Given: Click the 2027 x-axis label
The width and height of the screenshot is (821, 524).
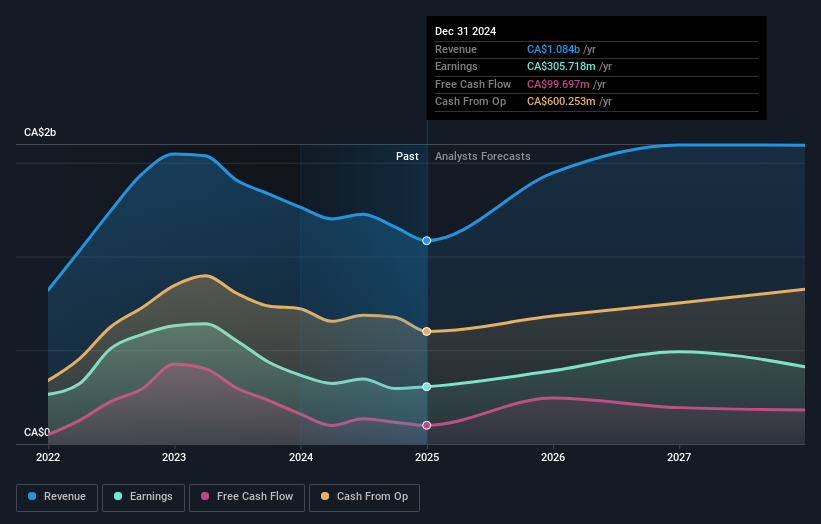Looking at the screenshot, I should [x=679, y=458].
